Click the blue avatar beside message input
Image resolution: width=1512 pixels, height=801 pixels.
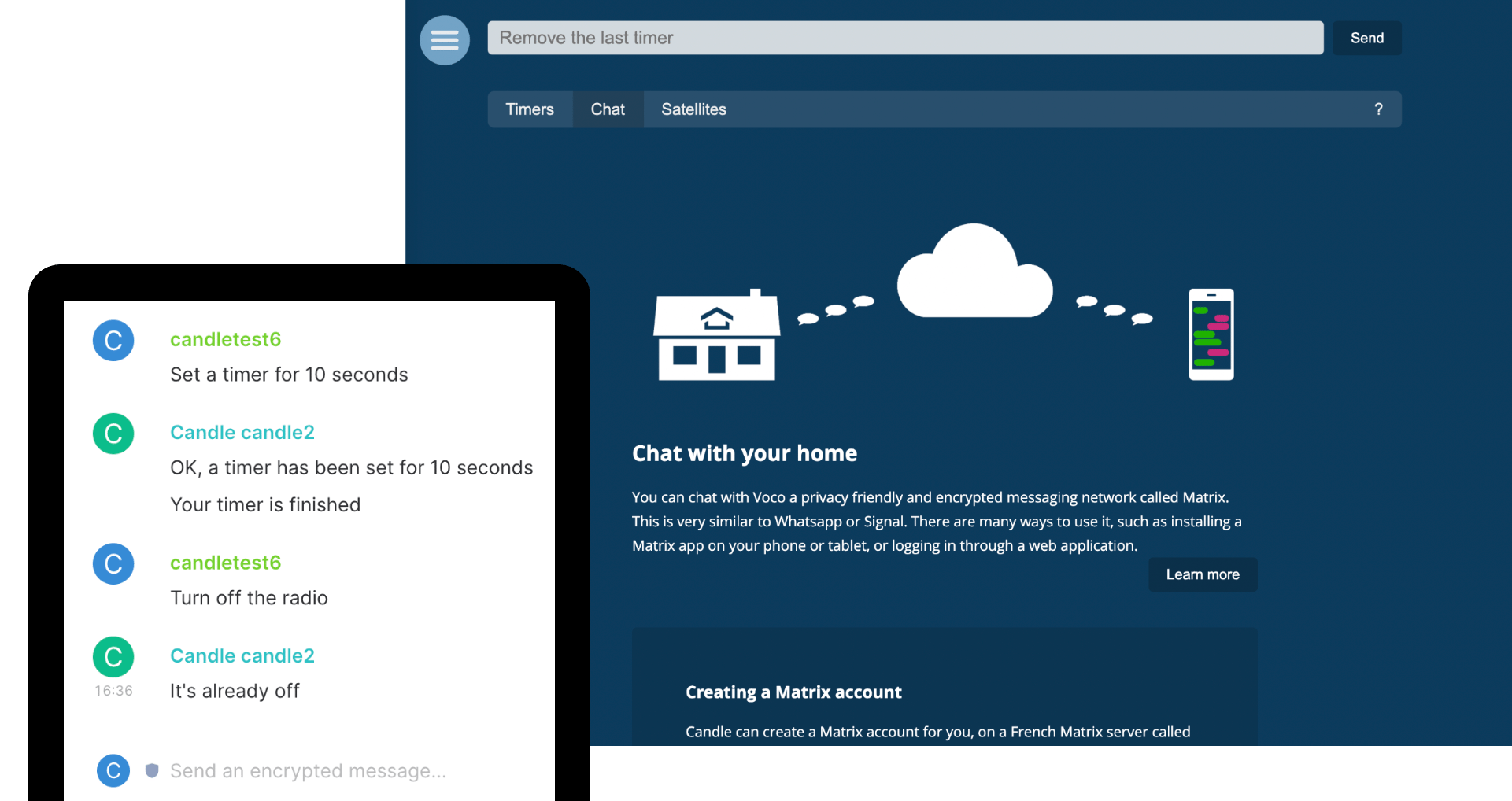point(113,770)
